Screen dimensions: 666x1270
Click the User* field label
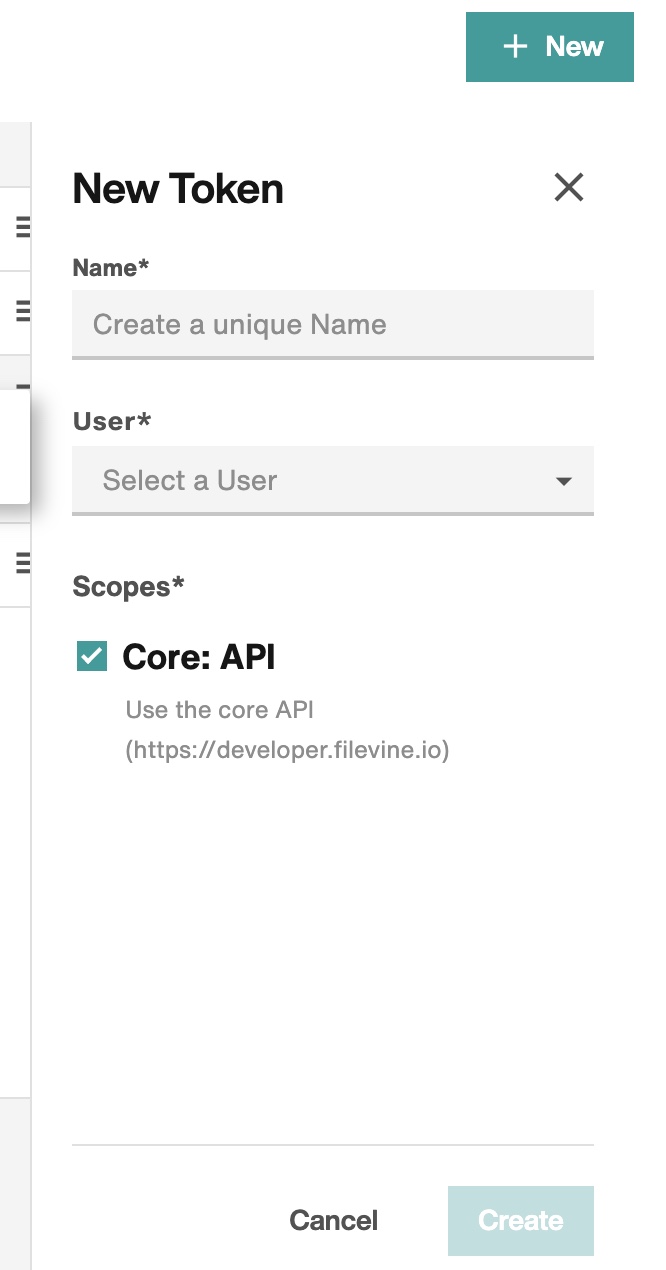pos(112,421)
